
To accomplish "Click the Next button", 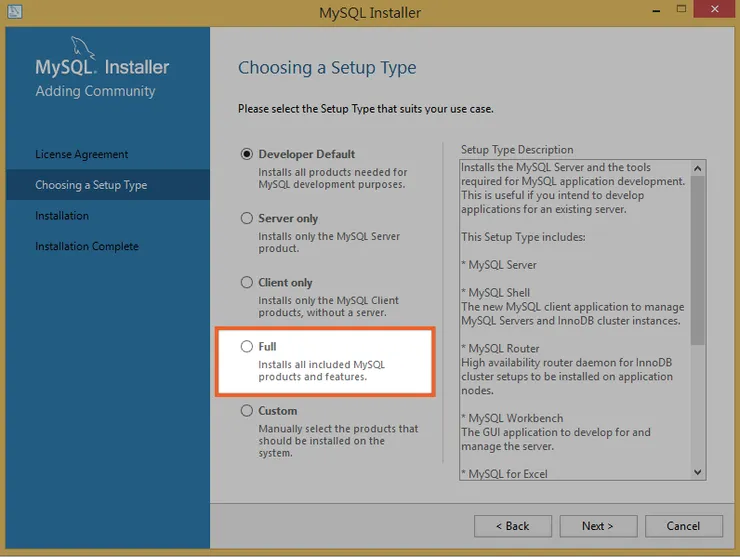I will tap(598, 526).
